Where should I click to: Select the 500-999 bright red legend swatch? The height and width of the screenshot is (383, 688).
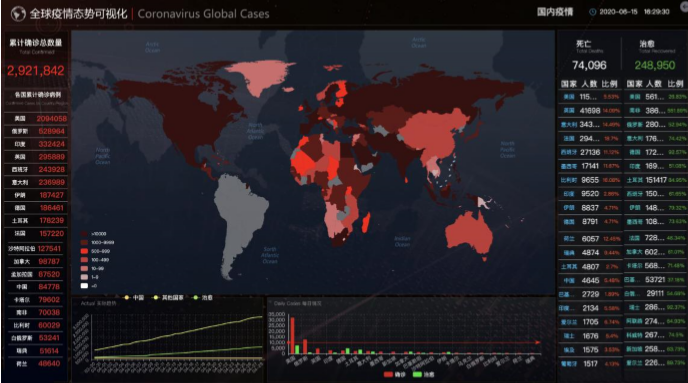click(x=84, y=251)
